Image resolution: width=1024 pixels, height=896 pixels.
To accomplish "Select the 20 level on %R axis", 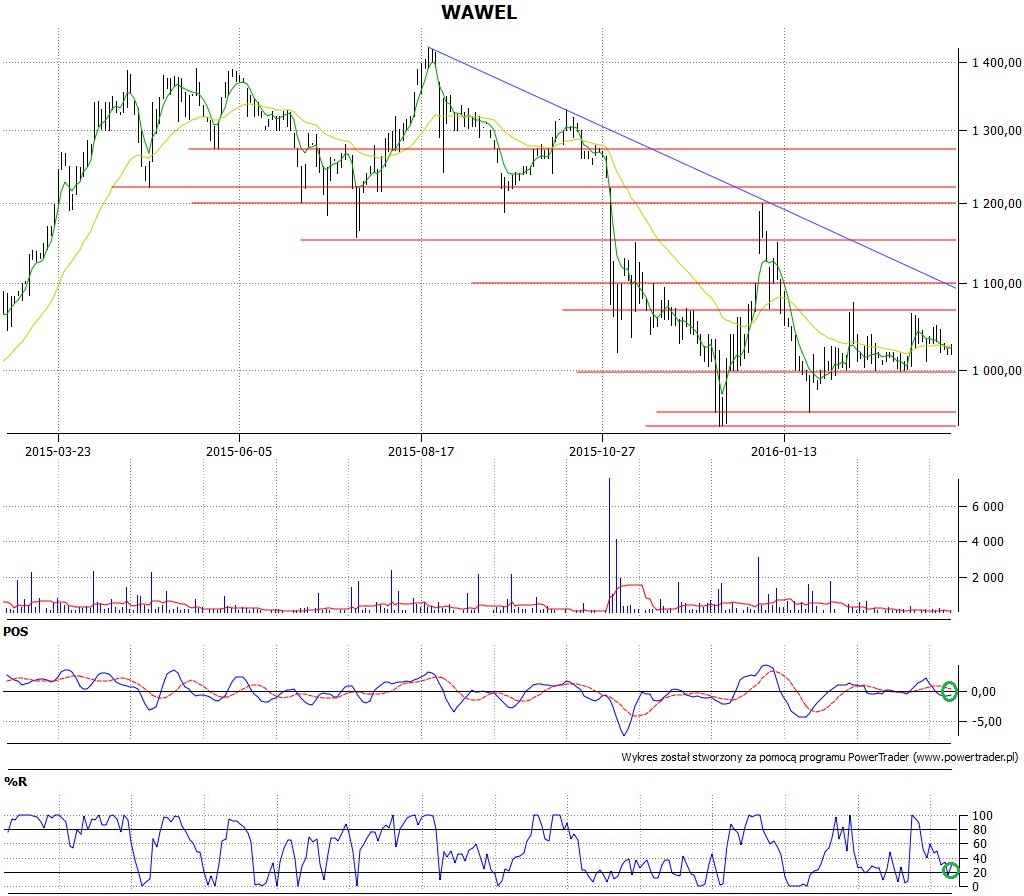I will (981, 873).
